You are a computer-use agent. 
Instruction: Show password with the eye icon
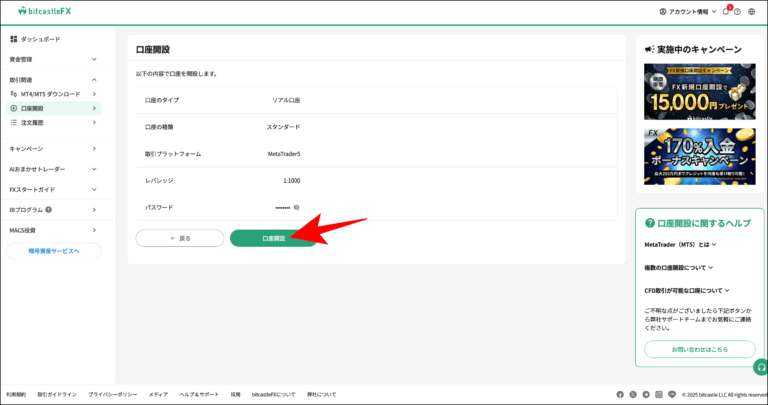click(x=297, y=208)
